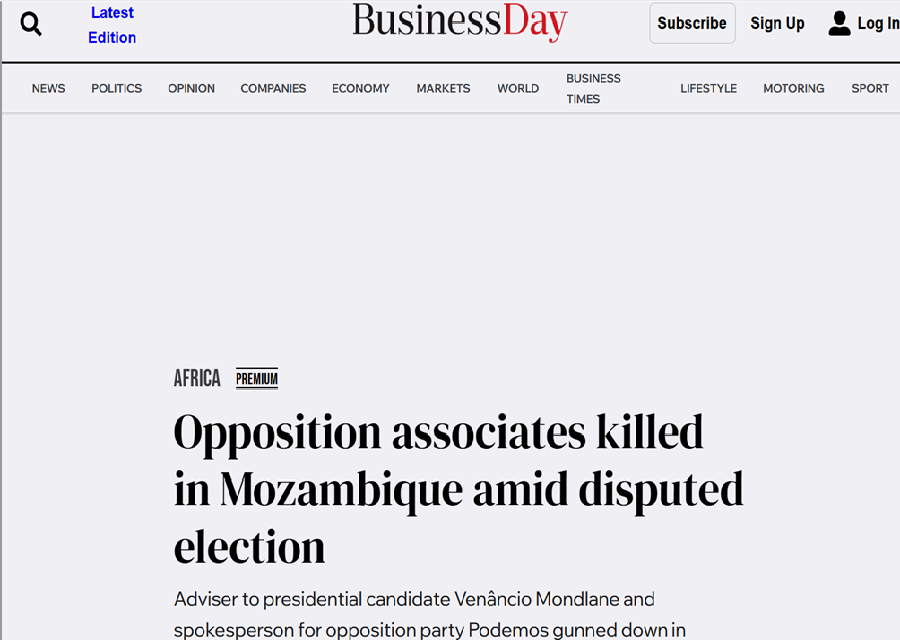Open the News menu item
This screenshot has width=900, height=640.
(48, 88)
